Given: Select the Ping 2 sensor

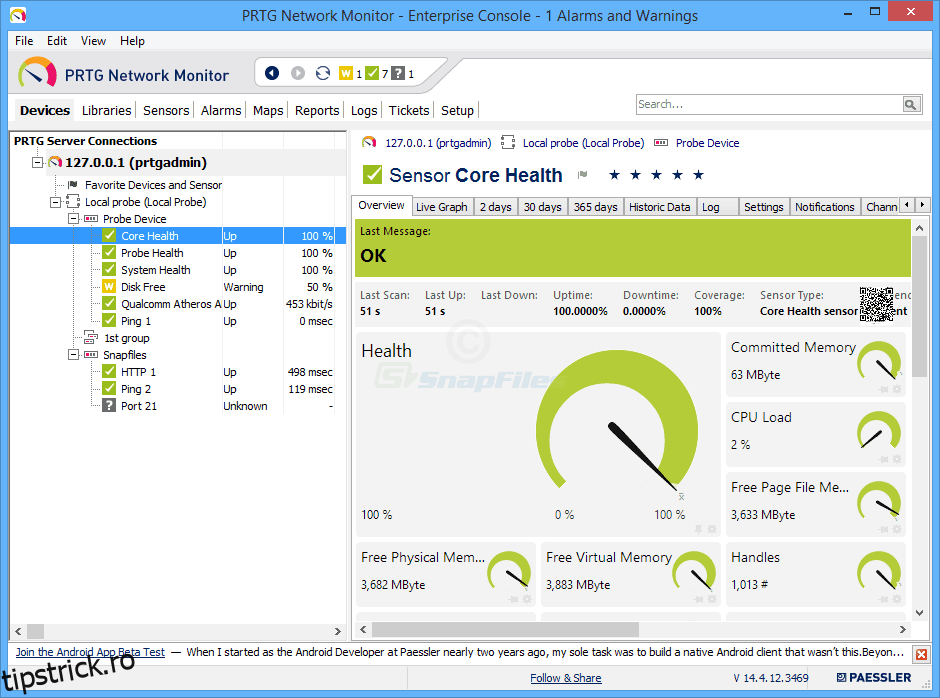Looking at the screenshot, I should pyautogui.click(x=135, y=389).
